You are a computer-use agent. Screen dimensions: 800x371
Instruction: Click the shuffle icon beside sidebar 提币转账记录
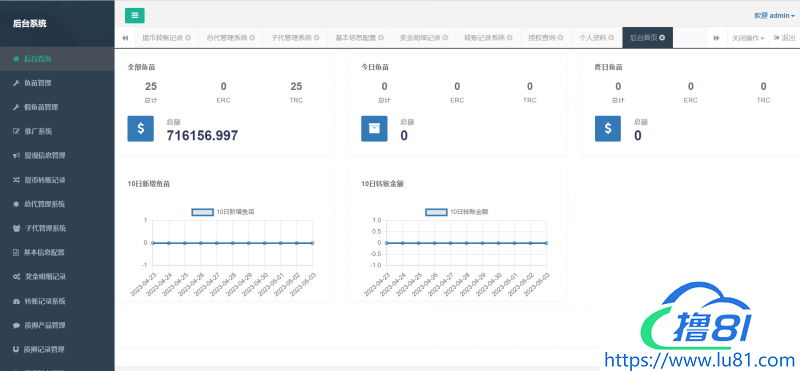pos(16,180)
